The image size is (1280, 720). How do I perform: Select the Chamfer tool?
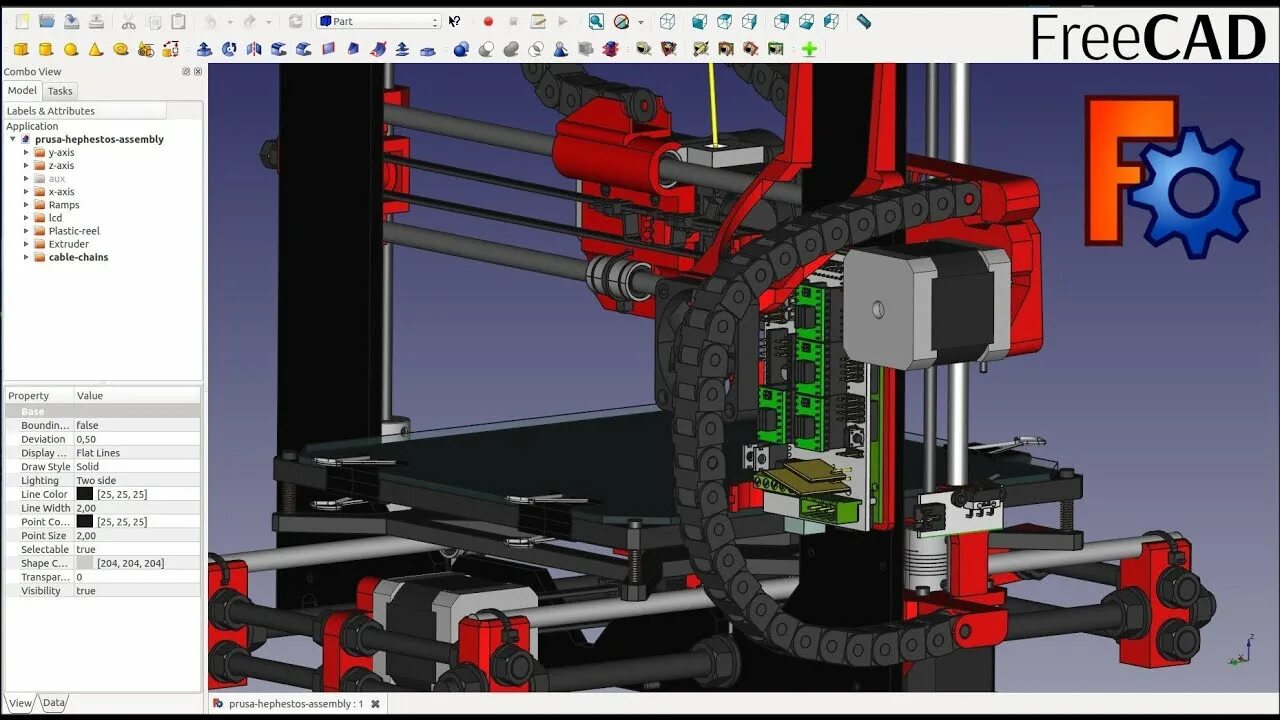click(303, 49)
